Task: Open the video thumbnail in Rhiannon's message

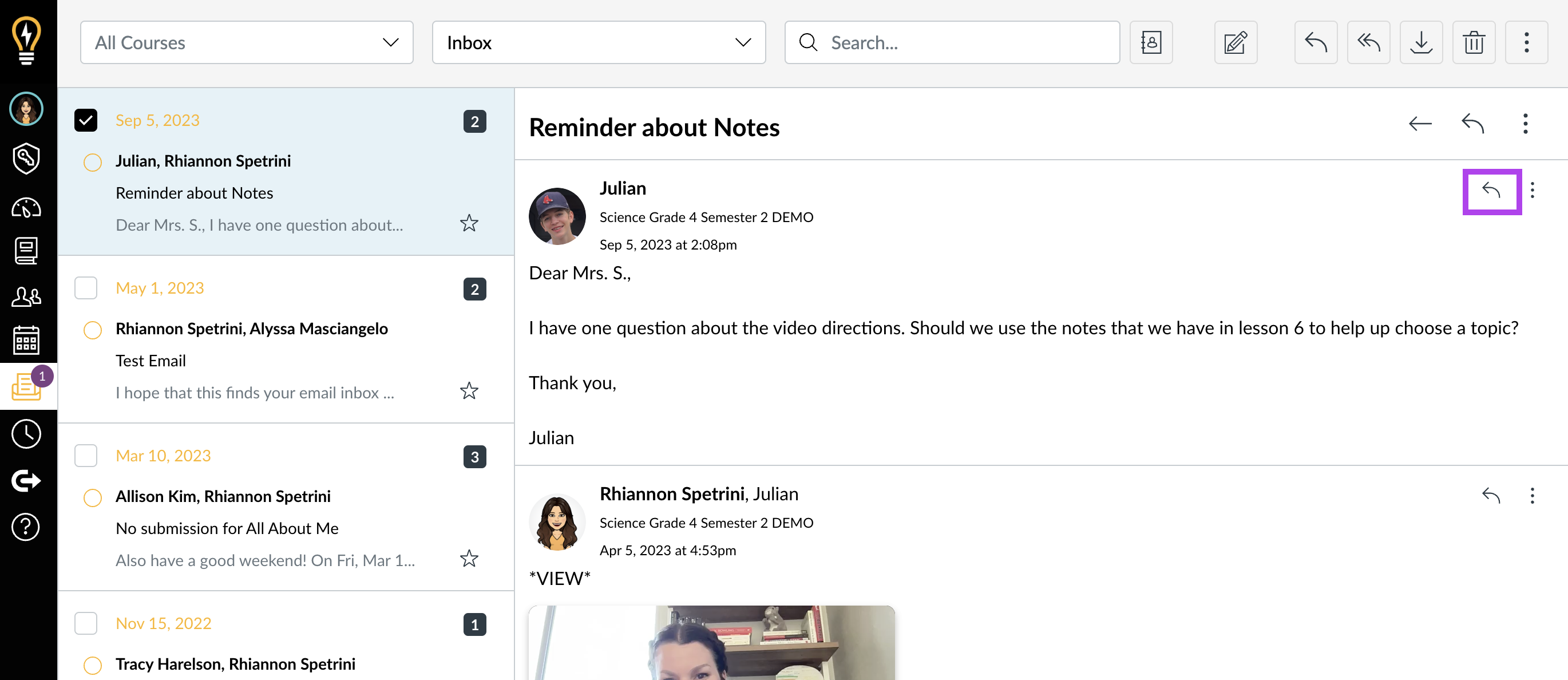Action: [x=711, y=642]
